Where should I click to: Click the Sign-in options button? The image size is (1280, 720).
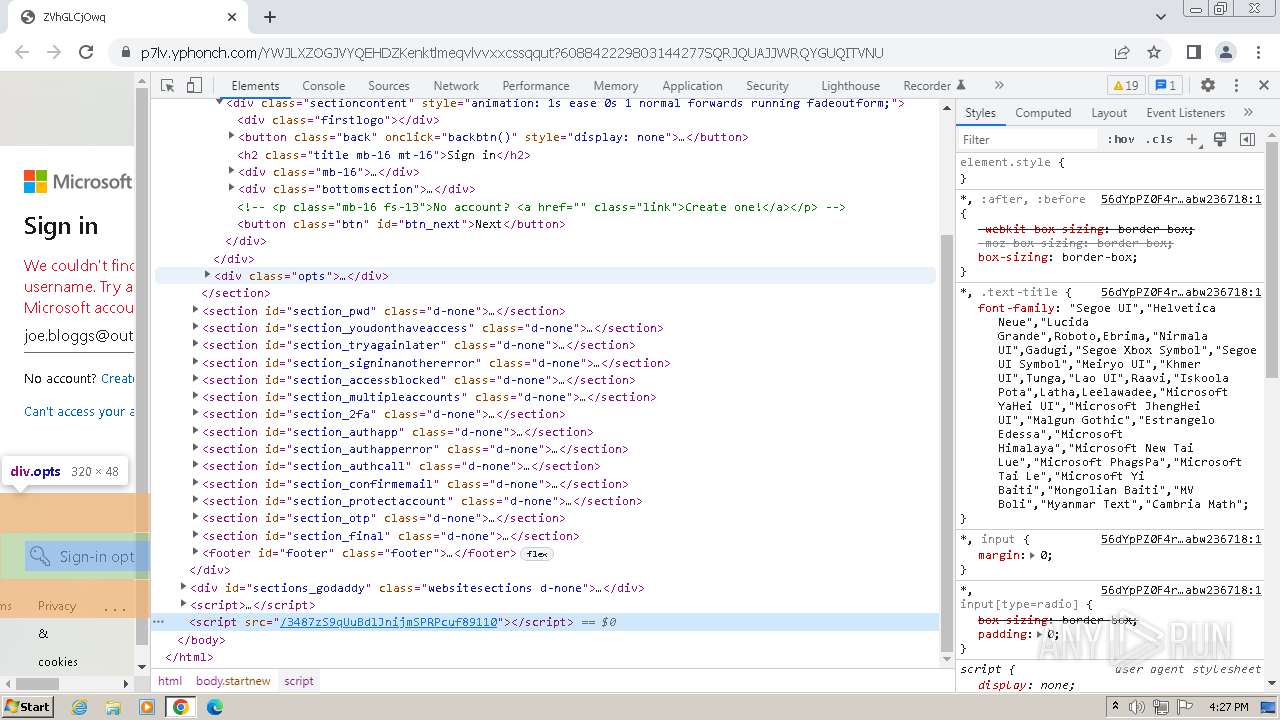pyautogui.click(x=86, y=557)
